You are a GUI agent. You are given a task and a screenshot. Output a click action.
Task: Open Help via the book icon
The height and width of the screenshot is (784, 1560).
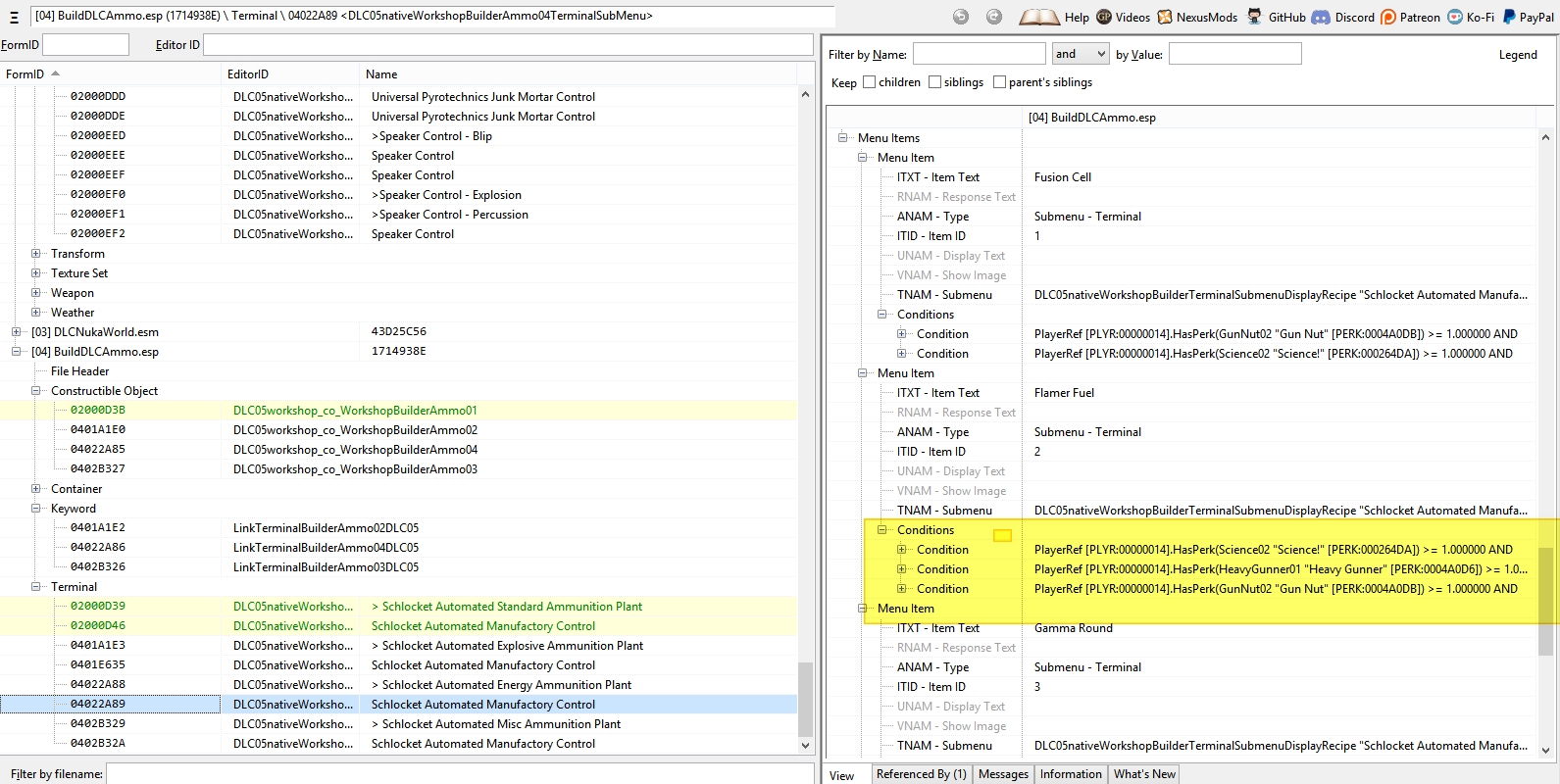(x=1039, y=17)
